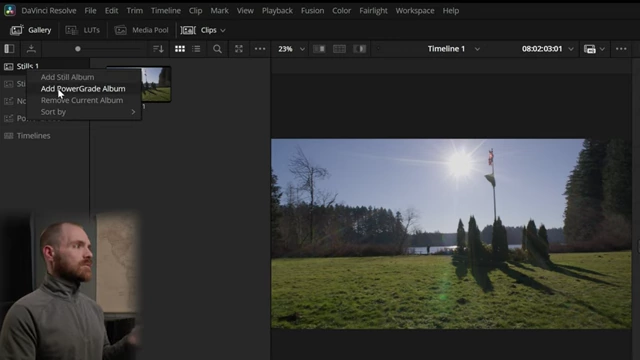Open the Timeline menu
The width and height of the screenshot is (640, 360).
click(166, 11)
